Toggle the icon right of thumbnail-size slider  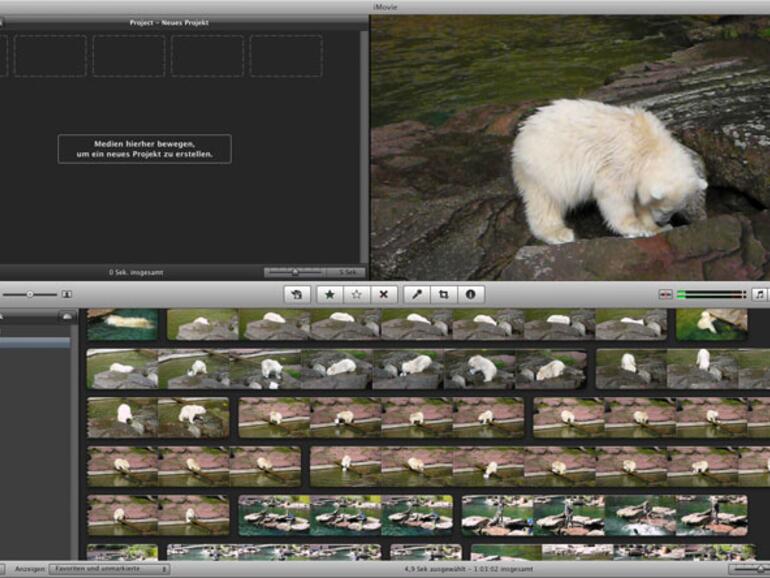(67, 294)
